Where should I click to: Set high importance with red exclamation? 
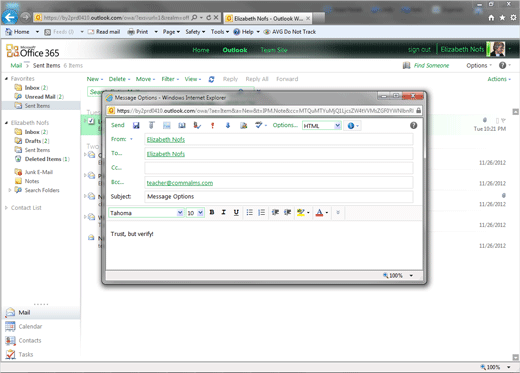(213, 125)
